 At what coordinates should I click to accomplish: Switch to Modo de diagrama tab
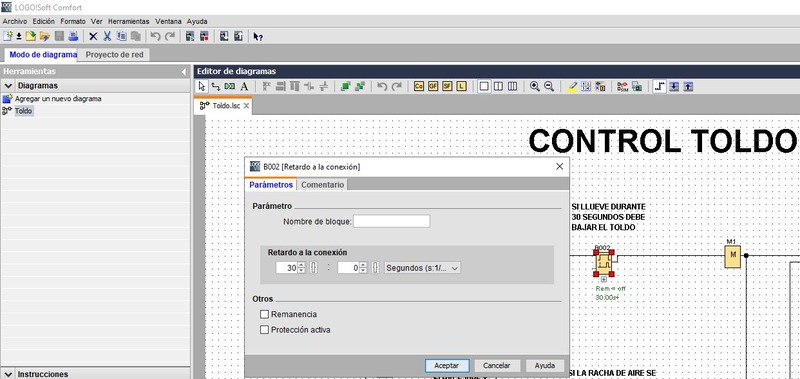(x=42, y=55)
